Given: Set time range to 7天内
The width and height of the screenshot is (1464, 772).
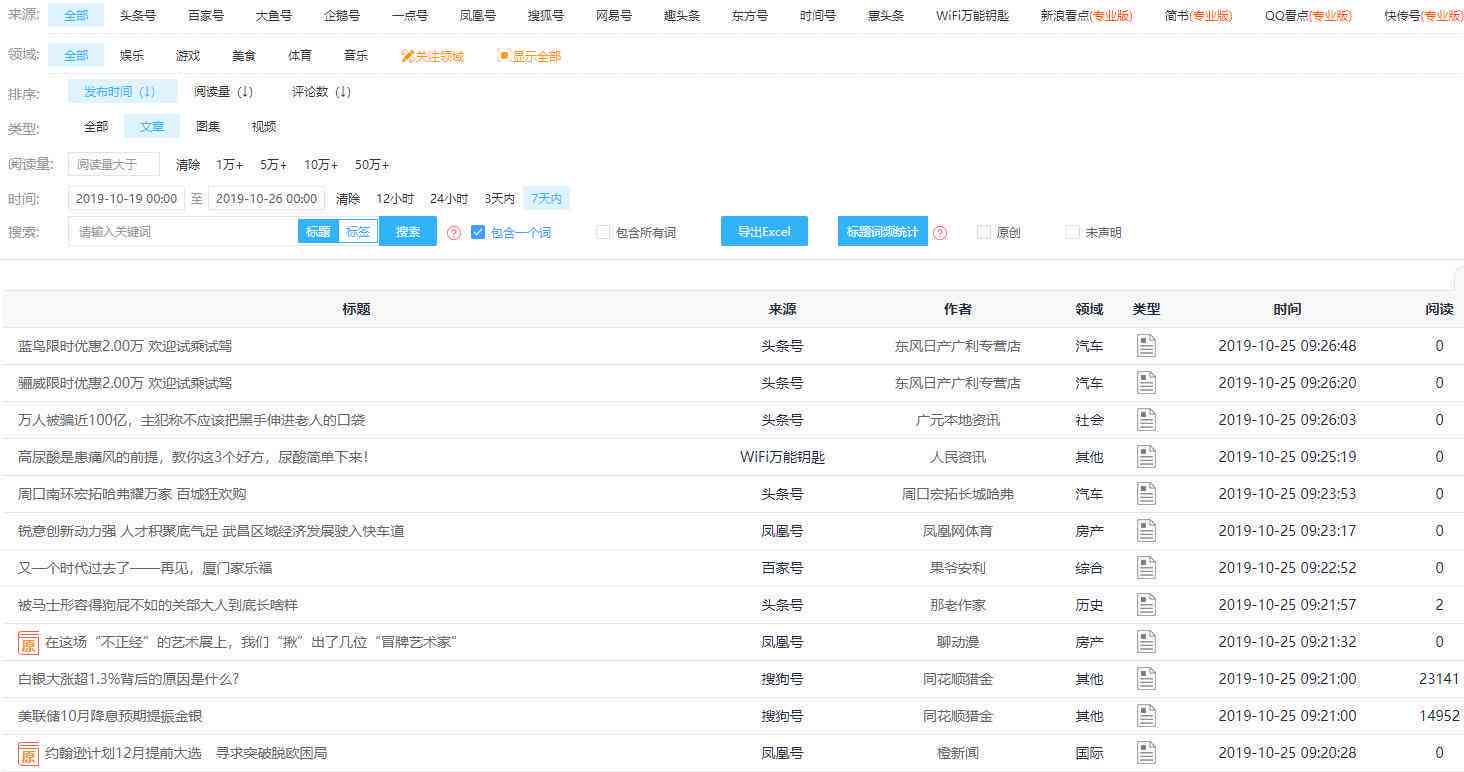Looking at the screenshot, I should click(547, 199).
